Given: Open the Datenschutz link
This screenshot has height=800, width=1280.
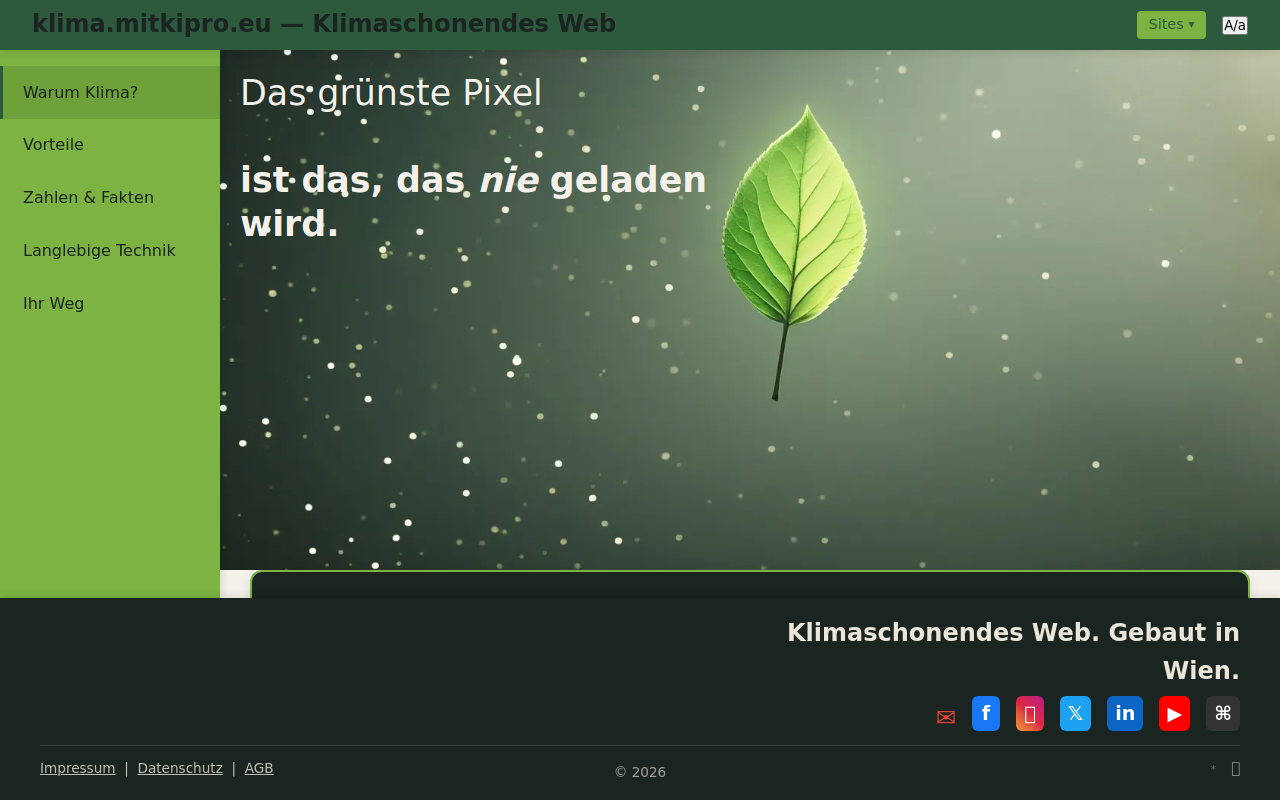Looking at the screenshot, I should pyautogui.click(x=180, y=768).
